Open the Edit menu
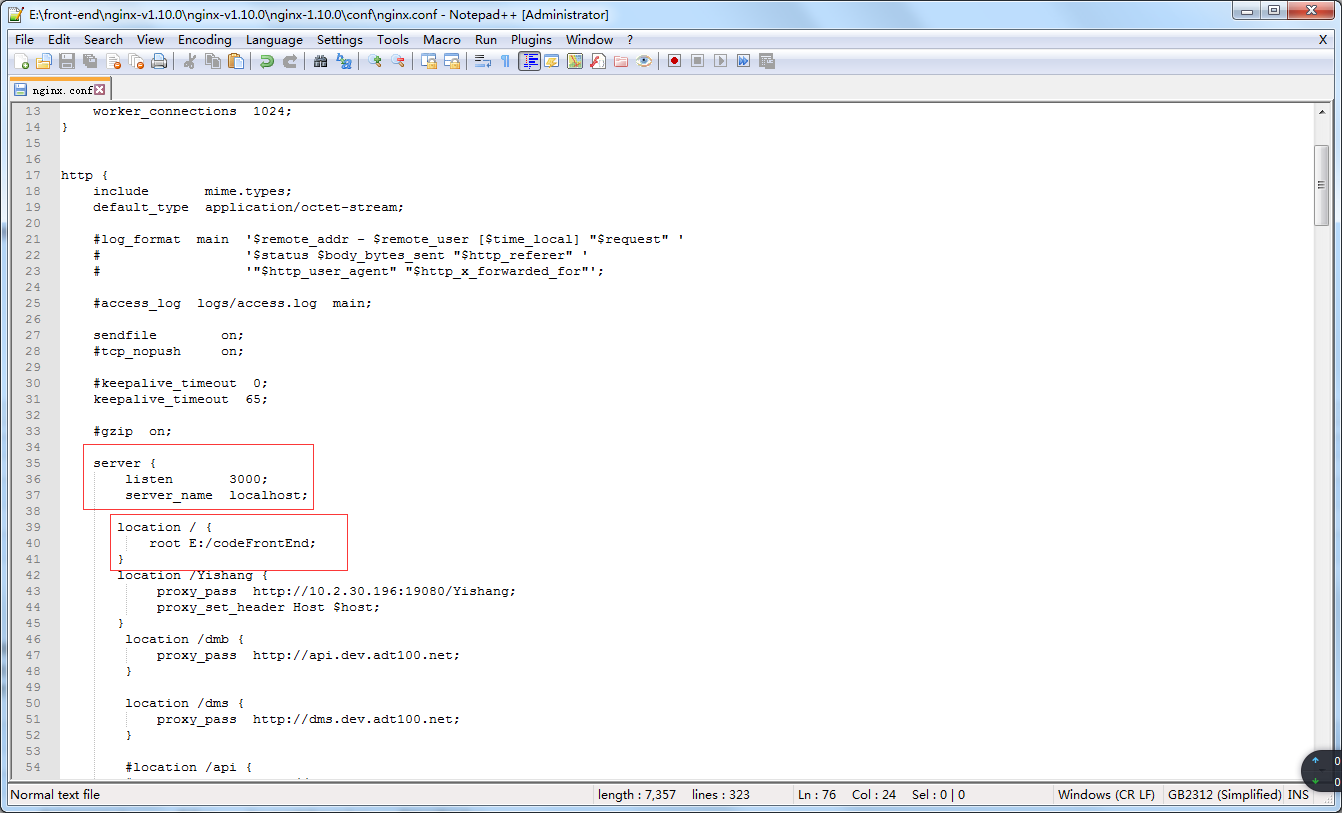 click(x=59, y=39)
